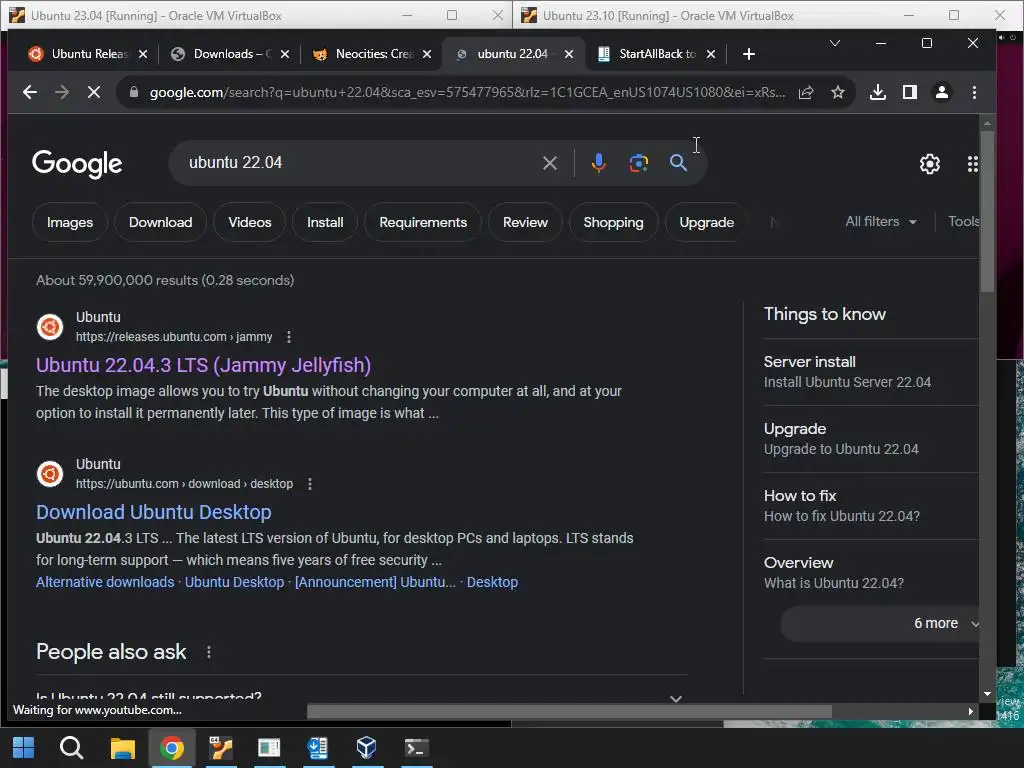Select the Shopping filter chip
1024x768 pixels.
[x=613, y=223]
